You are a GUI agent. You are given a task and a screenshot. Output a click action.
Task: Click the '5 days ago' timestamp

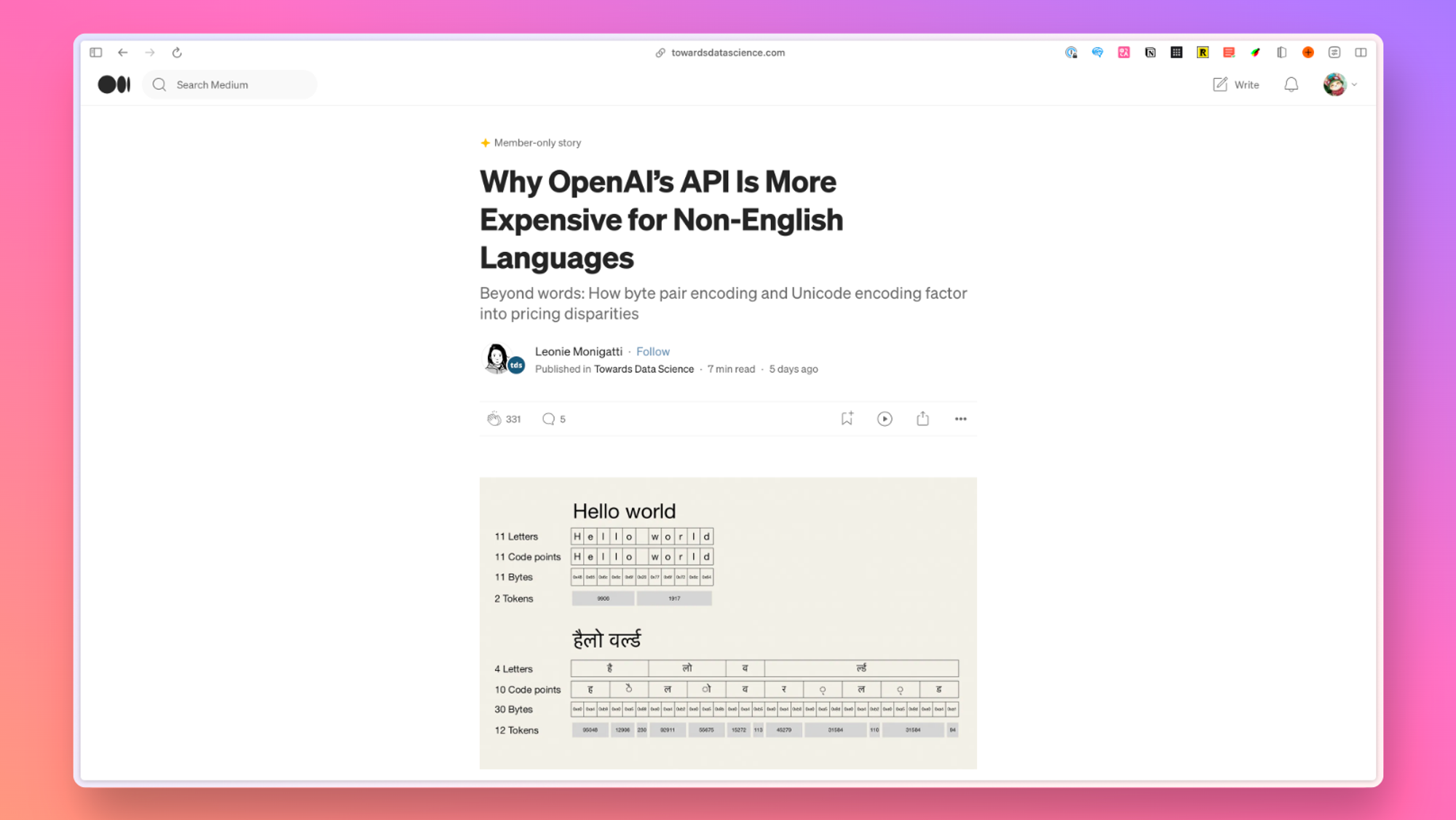click(794, 369)
